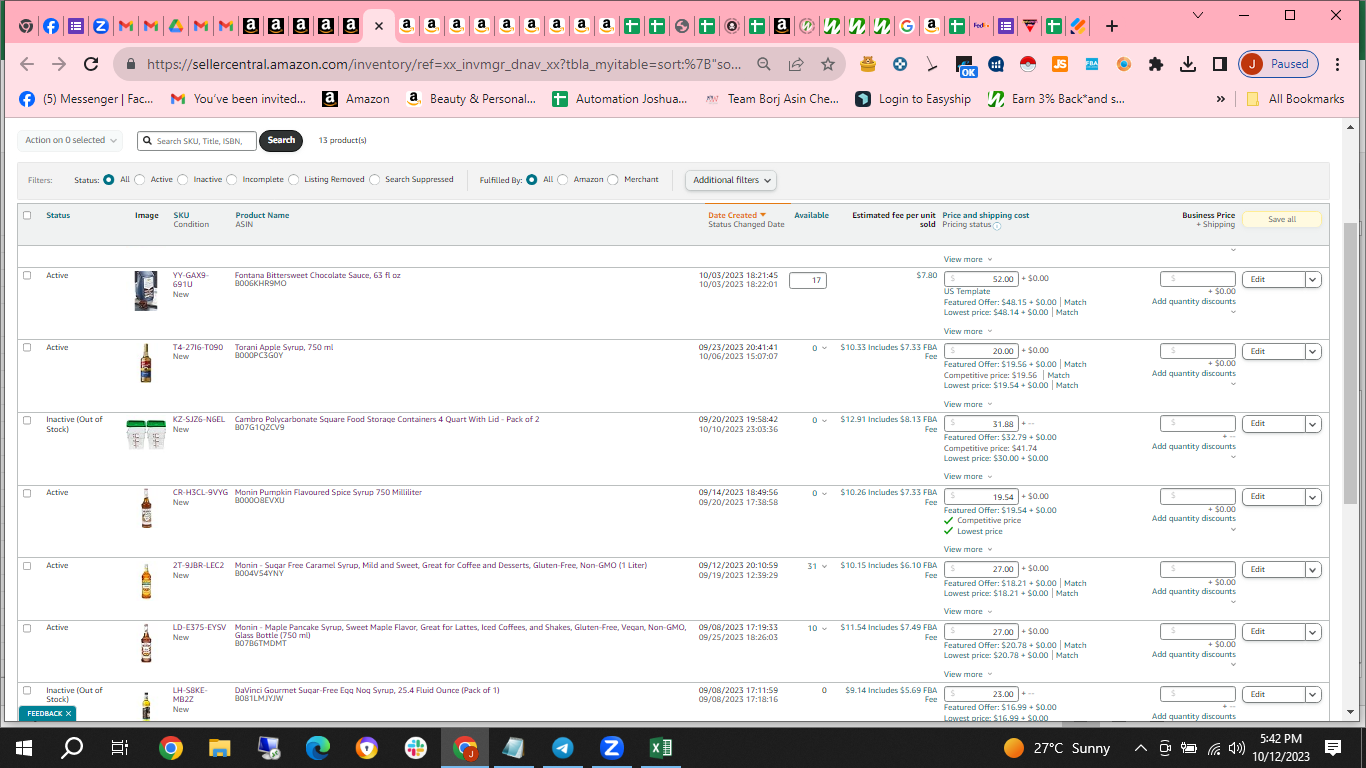Open the Extensions puzzle piece icon
Viewport: 1366px width, 768px height.
click(x=1156, y=64)
